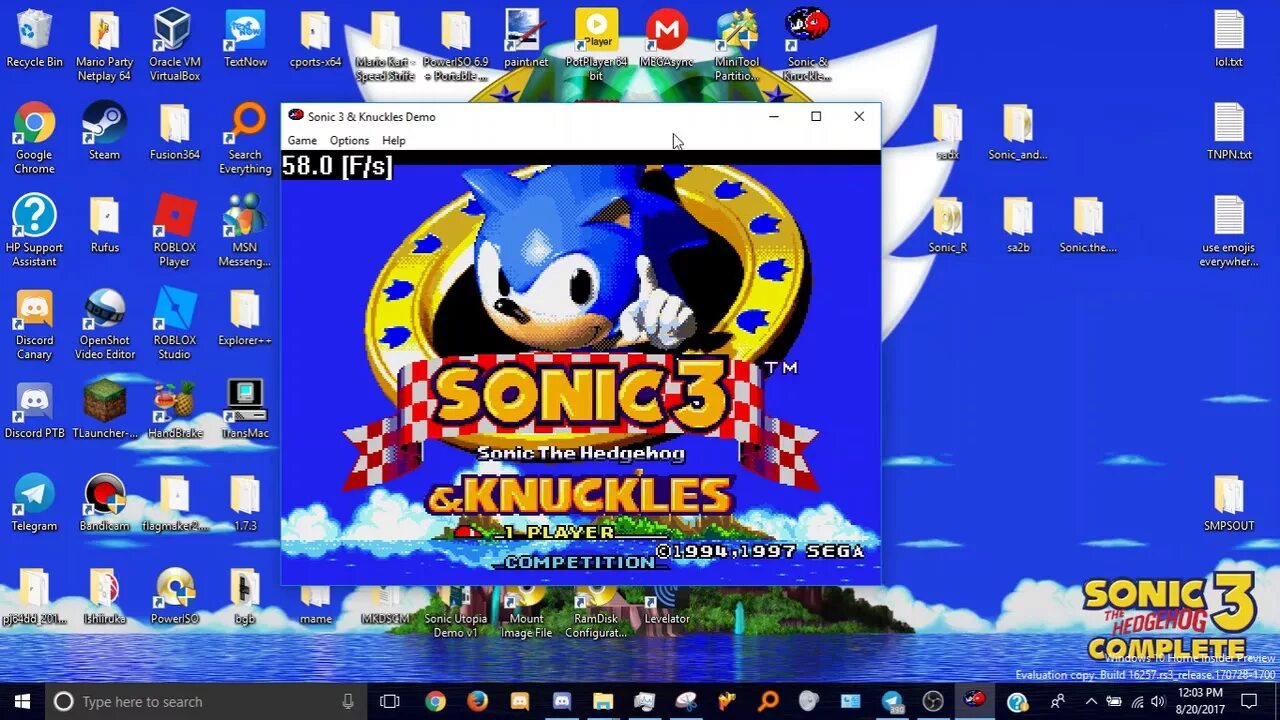Open TLauncher Minecraft icon
The height and width of the screenshot is (720, 1280).
coord(104,411)
